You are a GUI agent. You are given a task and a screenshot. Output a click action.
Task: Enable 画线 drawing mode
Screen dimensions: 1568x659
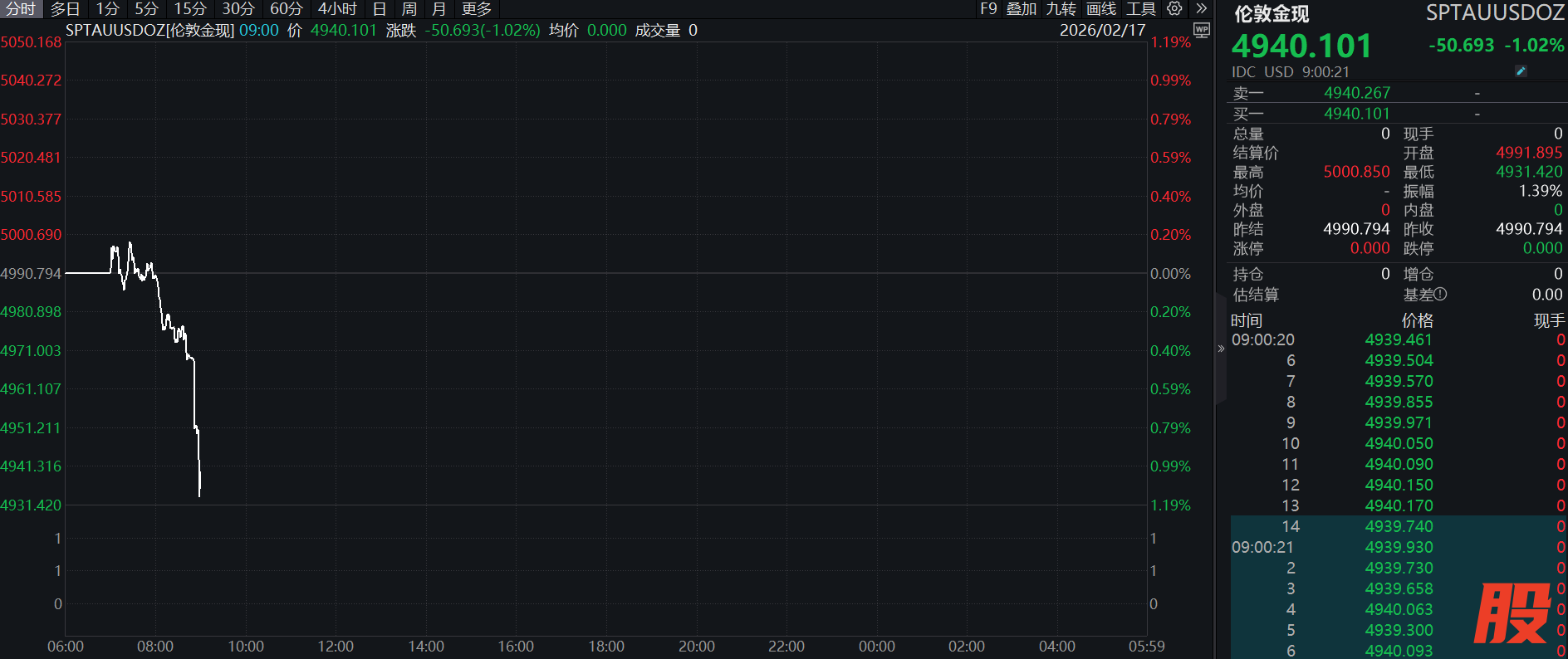1101,9
